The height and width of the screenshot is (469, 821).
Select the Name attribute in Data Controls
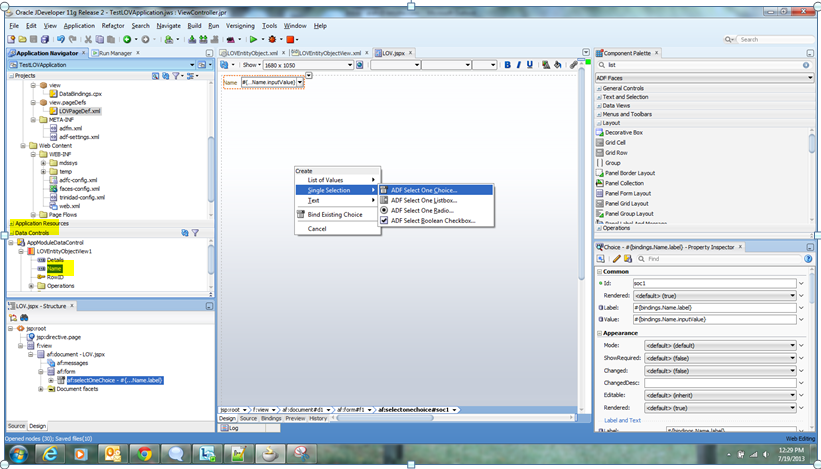(x=54, y=269)
